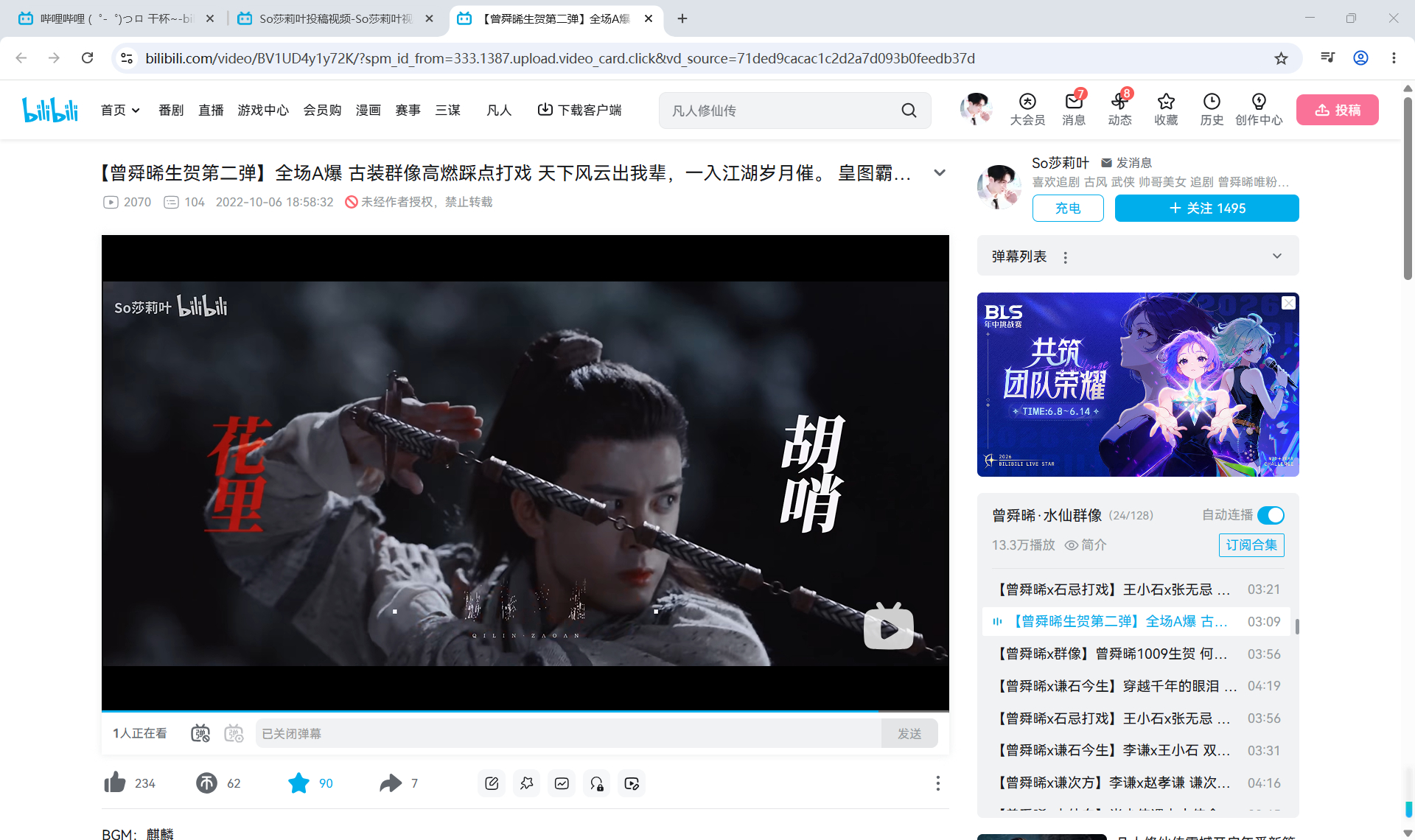Toggle danmaku display switch
1415x840 pixels.
click(200, 733)
